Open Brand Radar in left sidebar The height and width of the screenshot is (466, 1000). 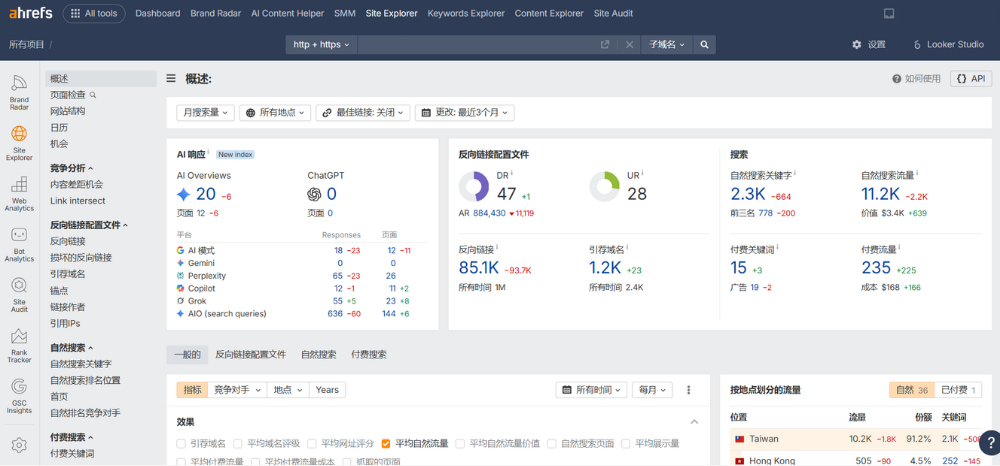(19, 93)
